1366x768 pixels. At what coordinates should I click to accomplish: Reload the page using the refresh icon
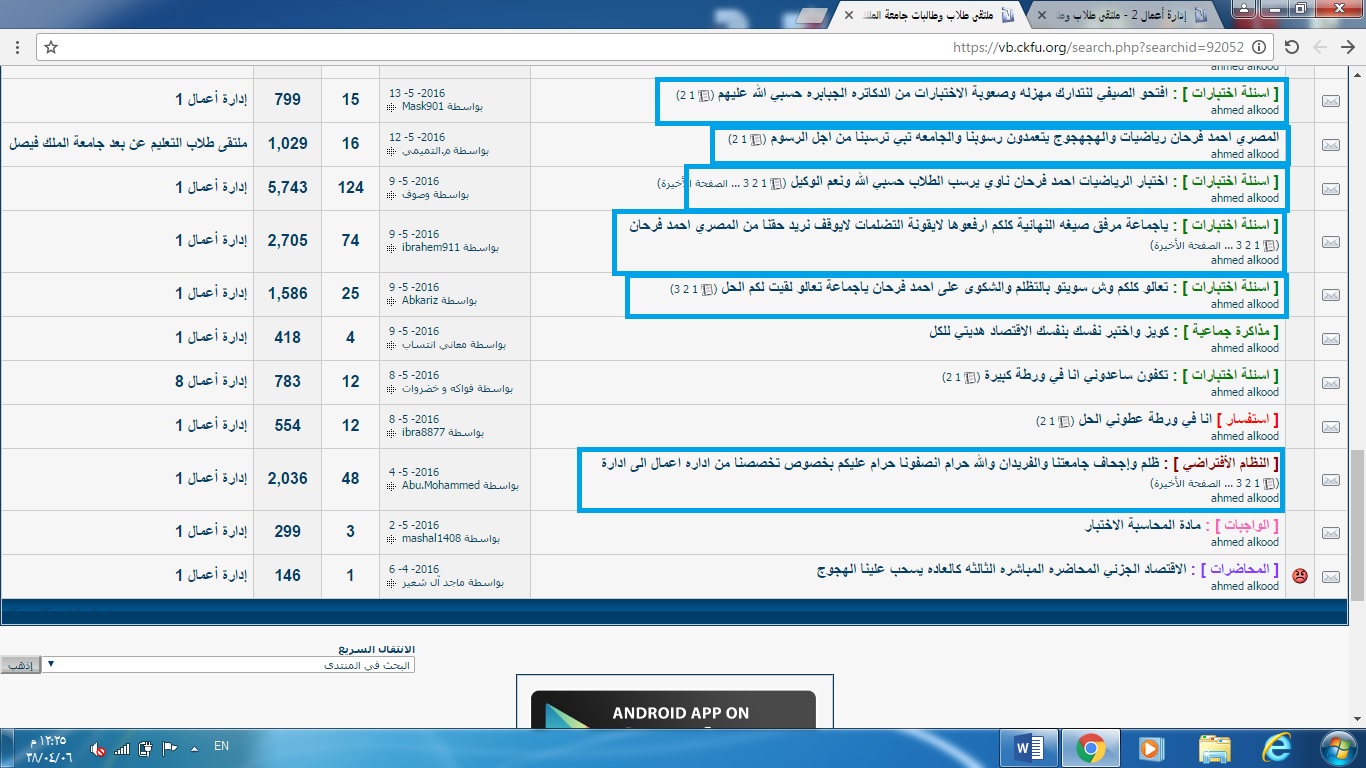(1291, 47)
